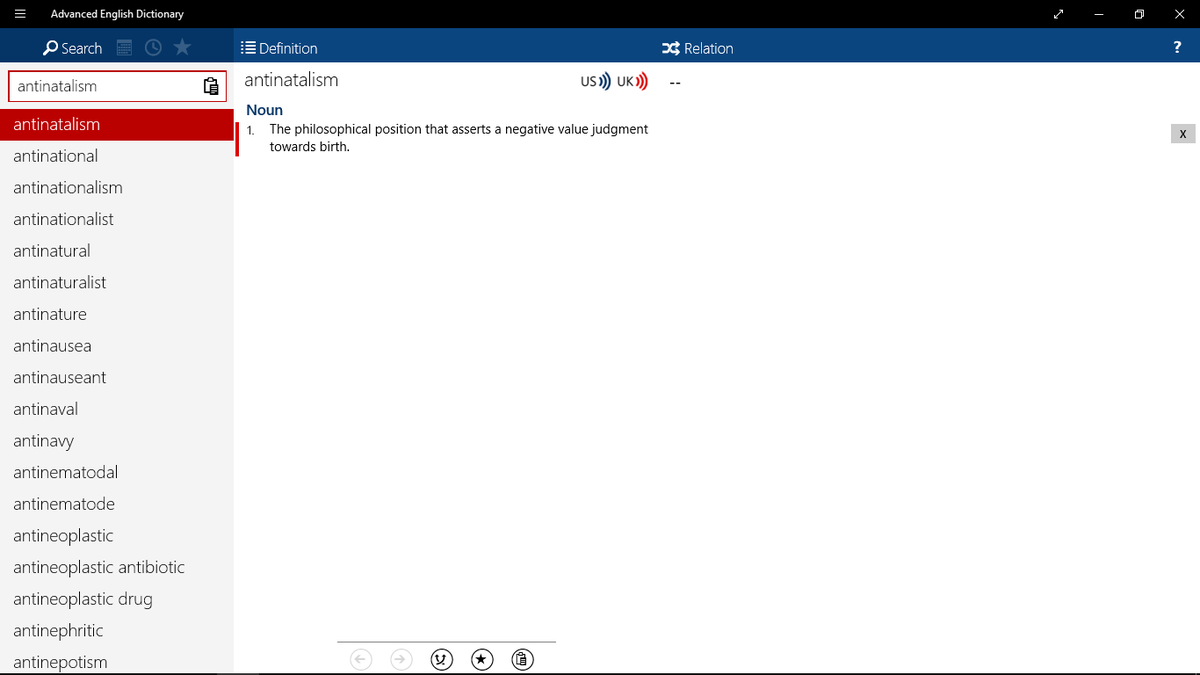Image resolution: width=1200 pixels, height=675 pixels.
Task: Select antinatalism in word list
Action: pos(116,125)
